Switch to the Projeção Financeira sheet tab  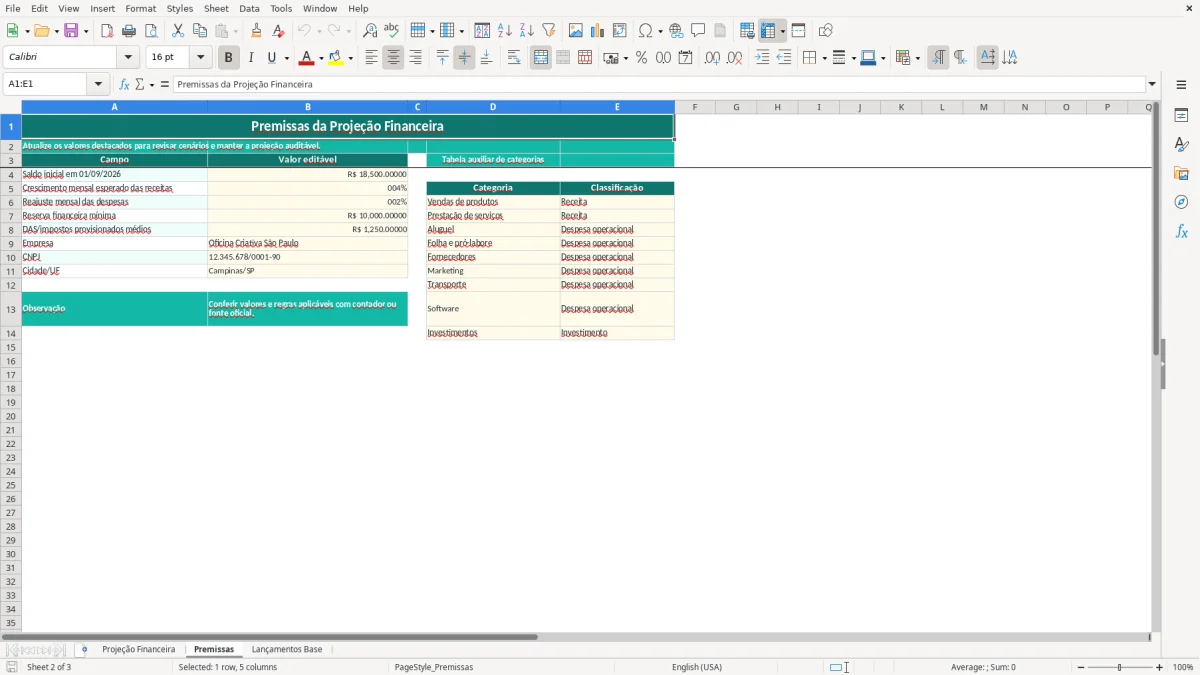click(x=138, y=650)
